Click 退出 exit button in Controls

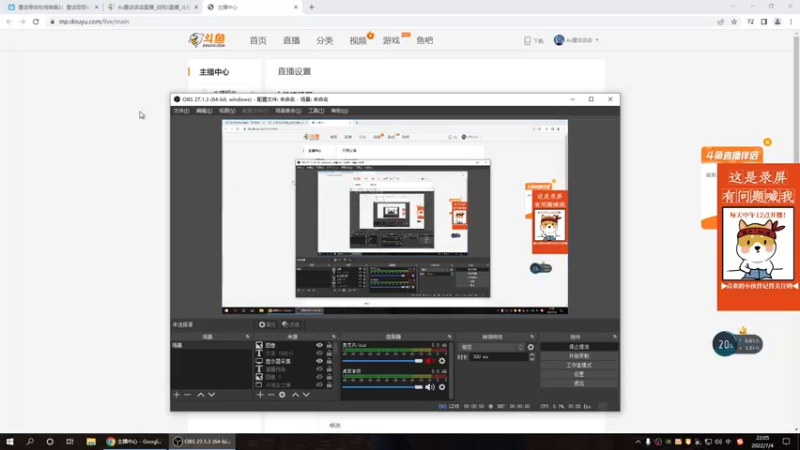coord(579,384)
